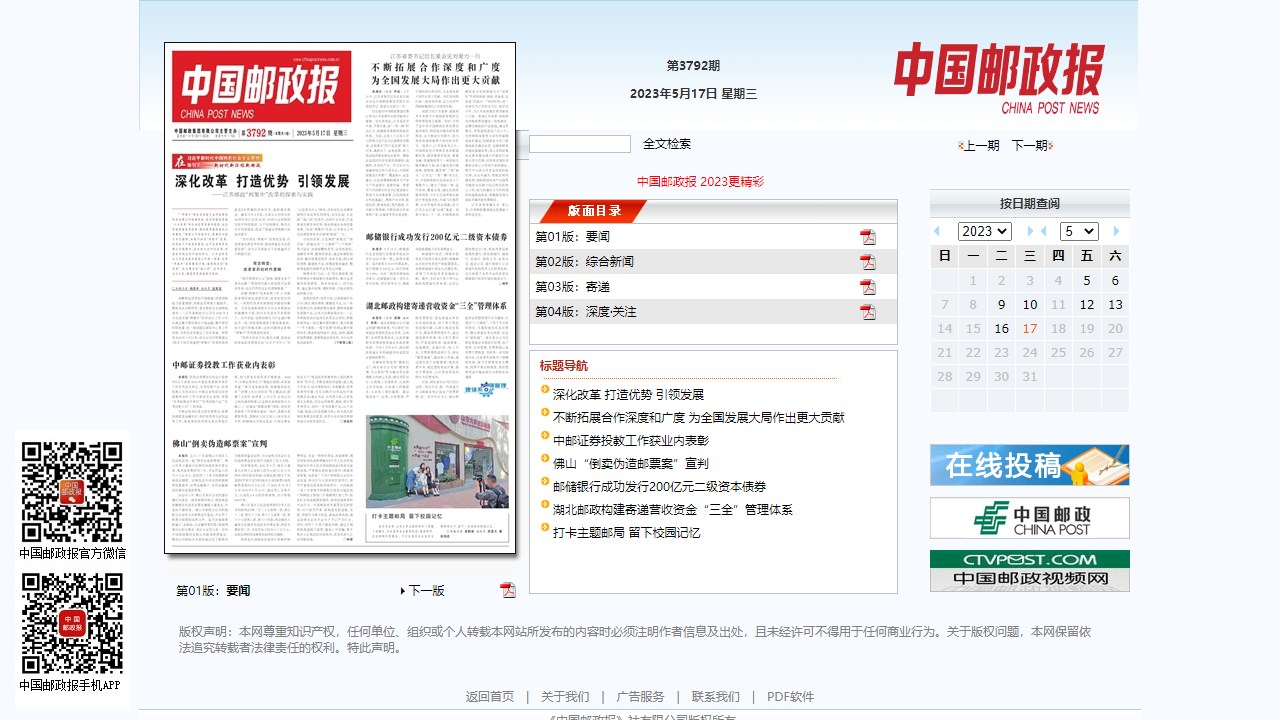The height and width of the screenshot is (720, 1280).
Task: Click the 中国邮政 CHINA POST banner
Action: (x=1029, y=518)
